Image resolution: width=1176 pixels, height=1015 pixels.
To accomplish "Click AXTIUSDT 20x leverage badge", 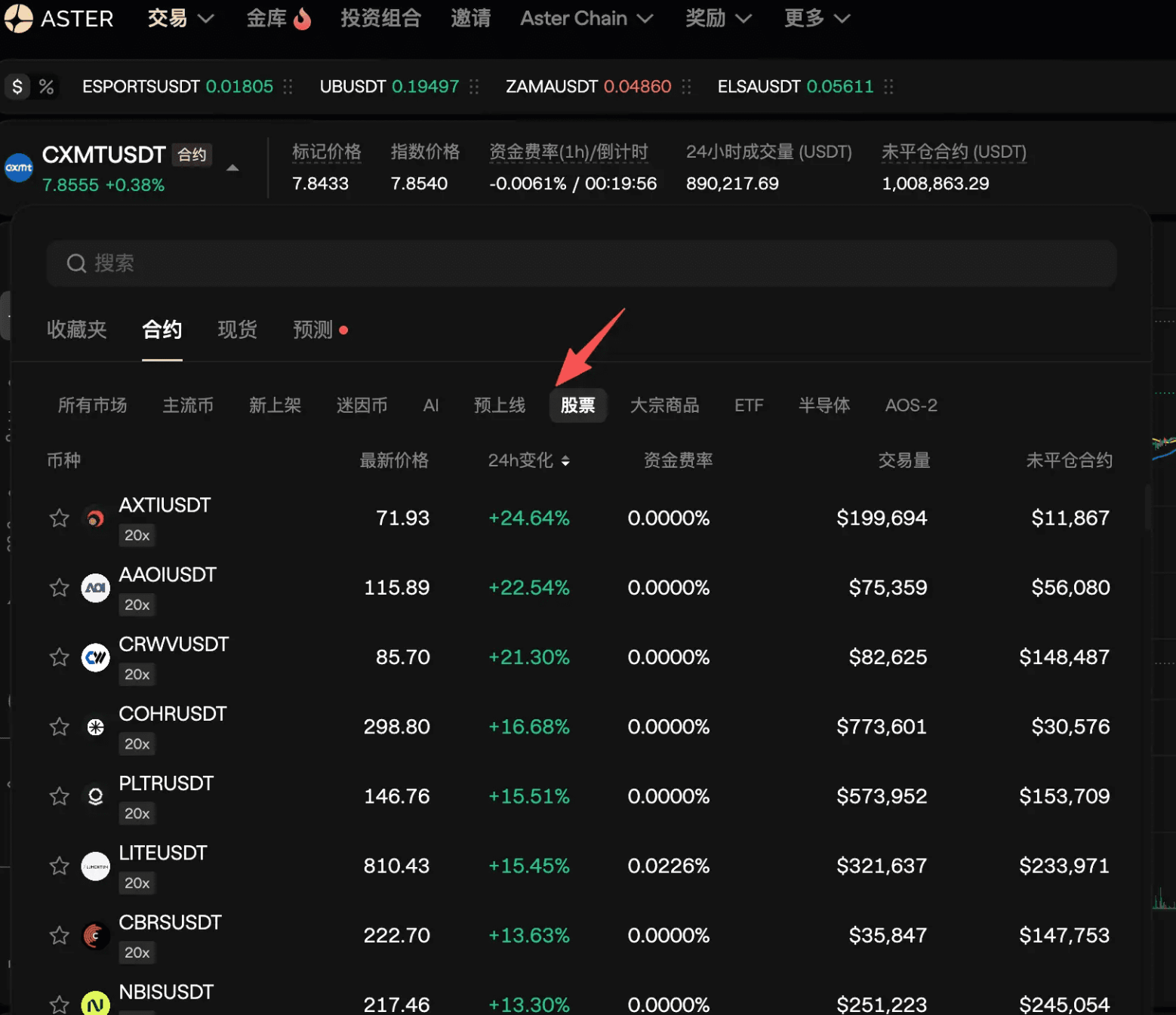I will coord(137,535).
